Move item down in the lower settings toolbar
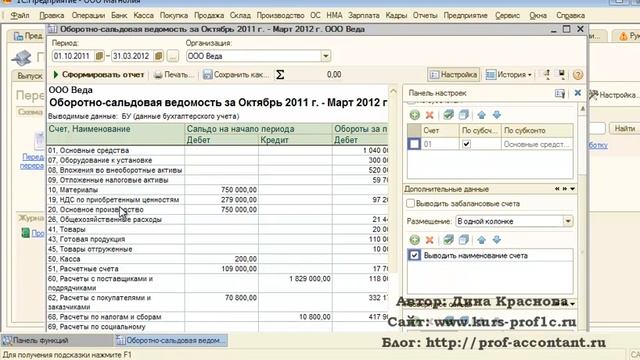This screenshot has height=360, width=640. pos(496,240)
